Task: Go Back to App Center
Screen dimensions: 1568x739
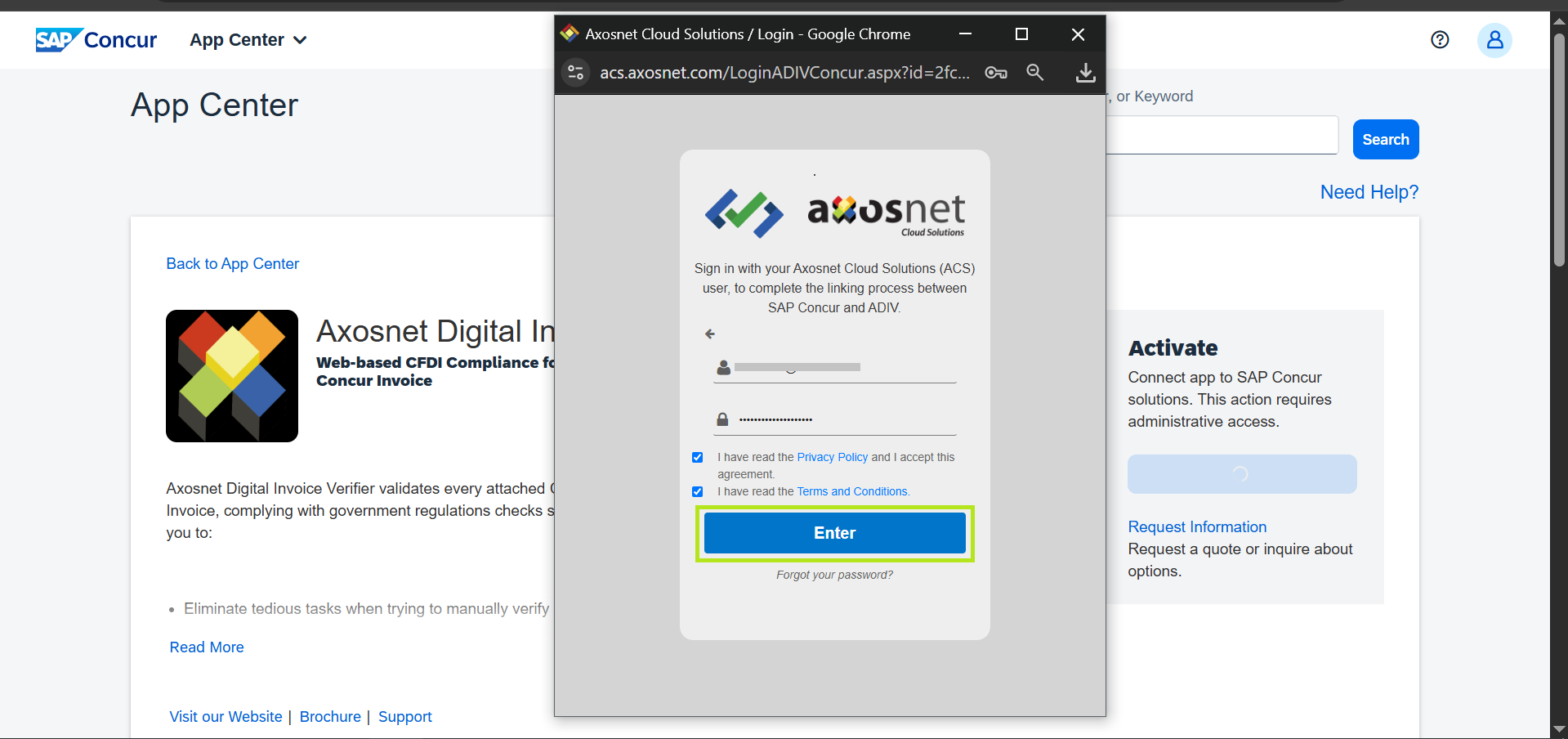Action: (233, 264)
